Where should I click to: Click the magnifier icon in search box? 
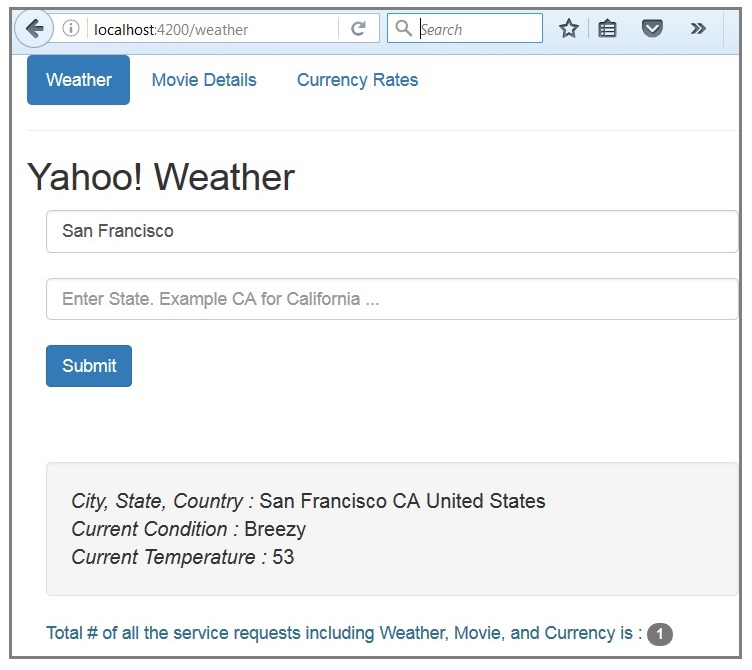pyautogui.click(x=404, y=29)
